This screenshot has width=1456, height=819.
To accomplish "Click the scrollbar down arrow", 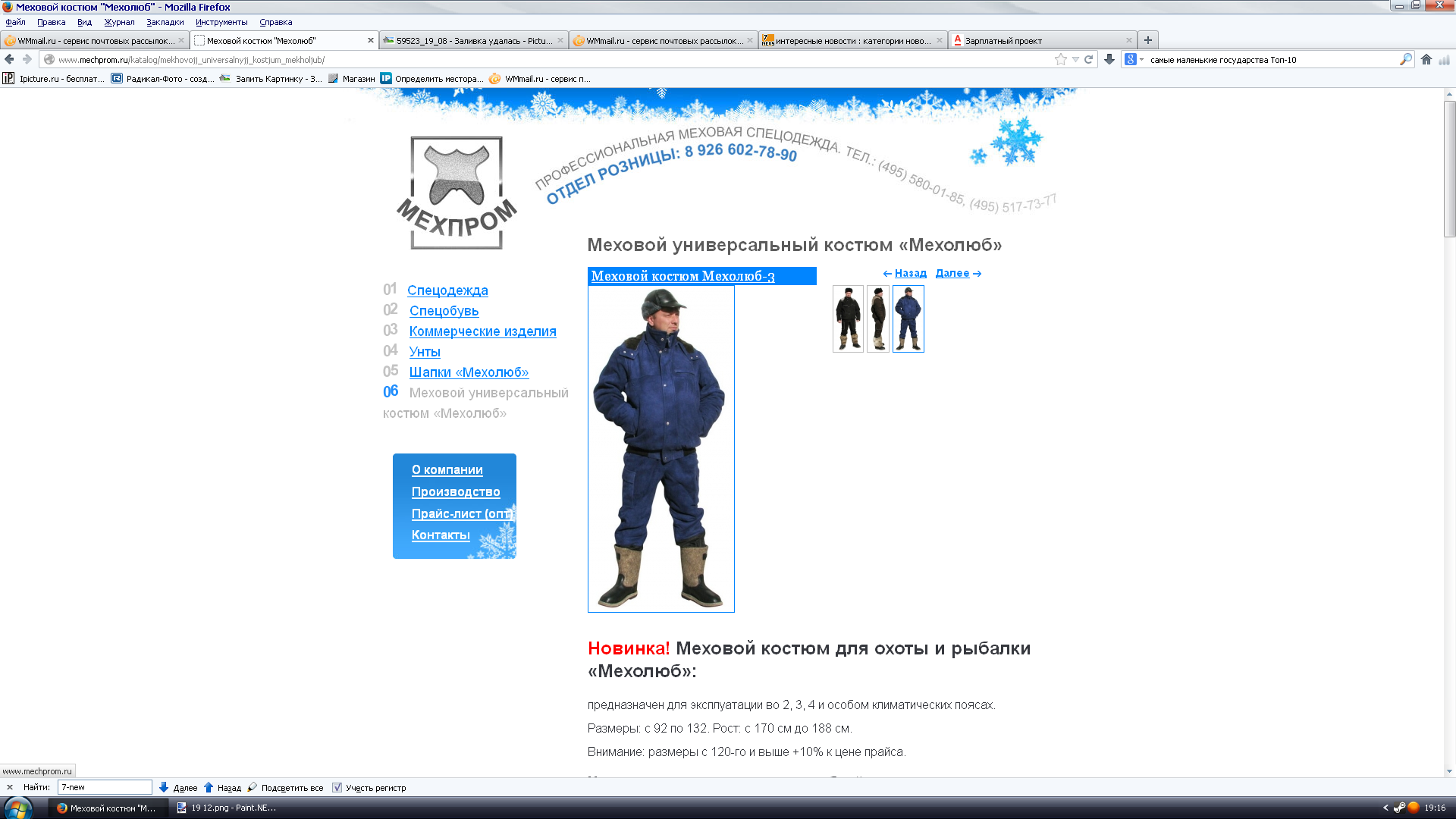I will click(x=1449, y=770).
